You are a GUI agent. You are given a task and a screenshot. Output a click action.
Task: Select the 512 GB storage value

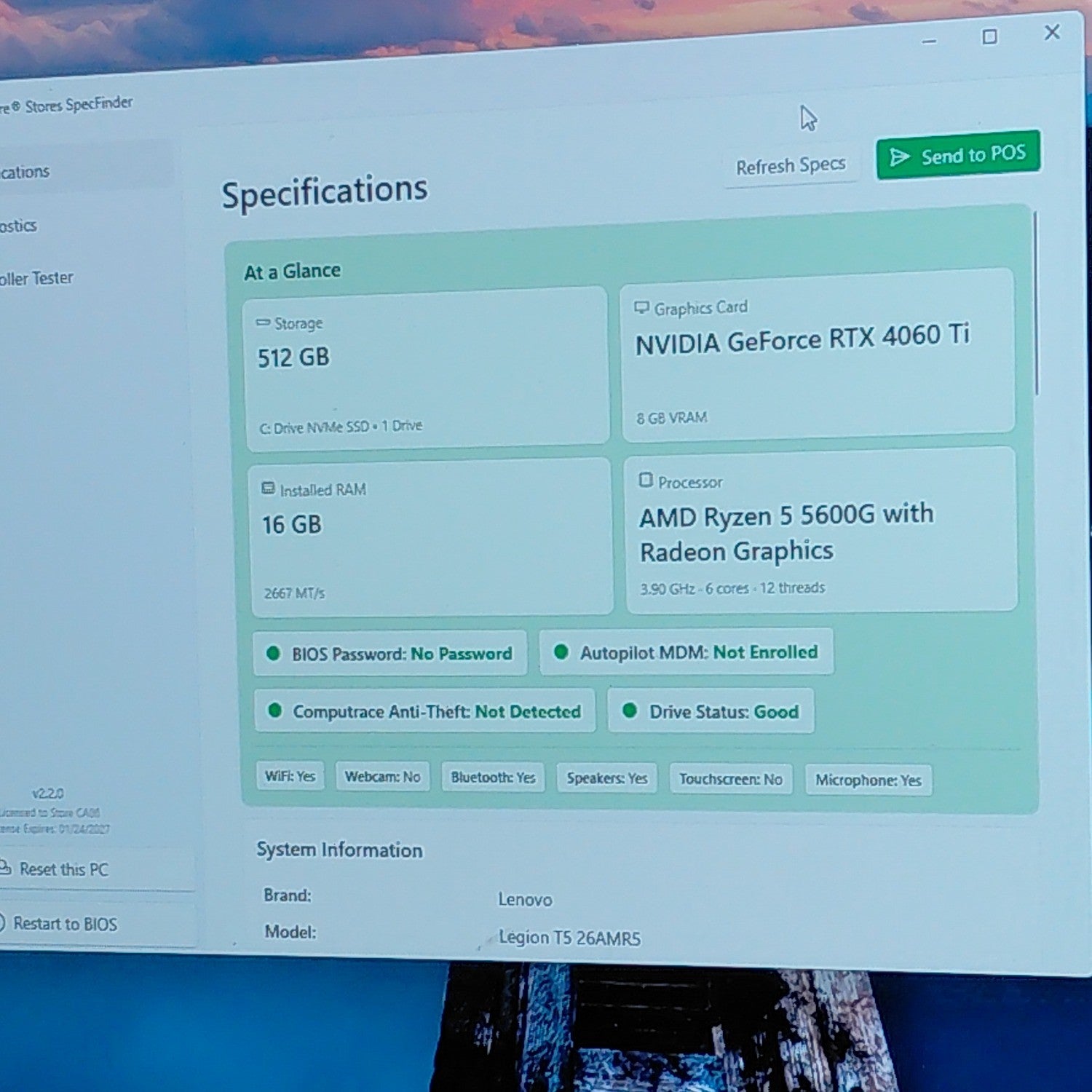(293, 357)
